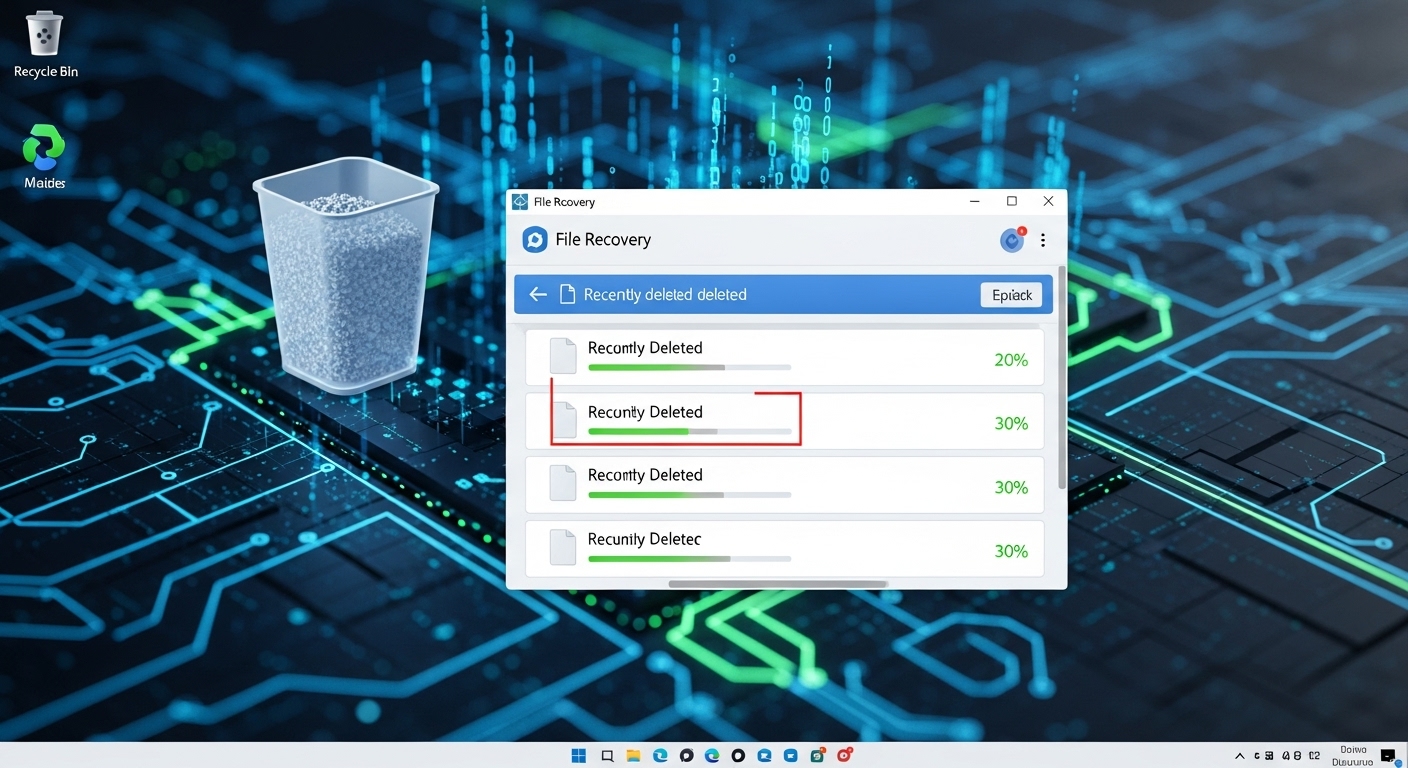Click the File Recovery app logo icon
Viewport: 1408px width, 768px height.
tap(534, 240)
